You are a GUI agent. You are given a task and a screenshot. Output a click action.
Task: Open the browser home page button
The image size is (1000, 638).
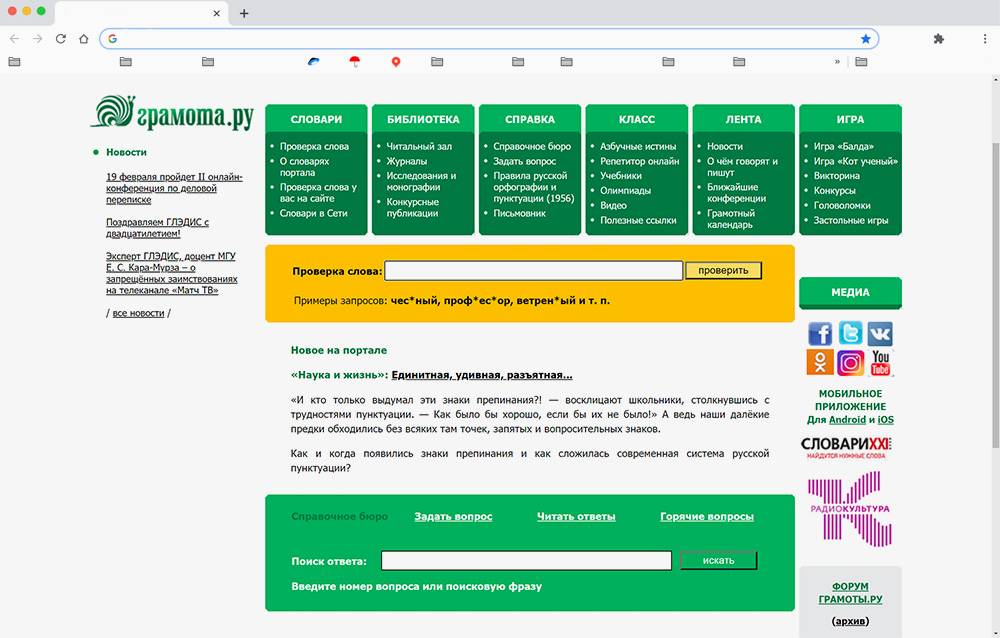click(84, 39)
